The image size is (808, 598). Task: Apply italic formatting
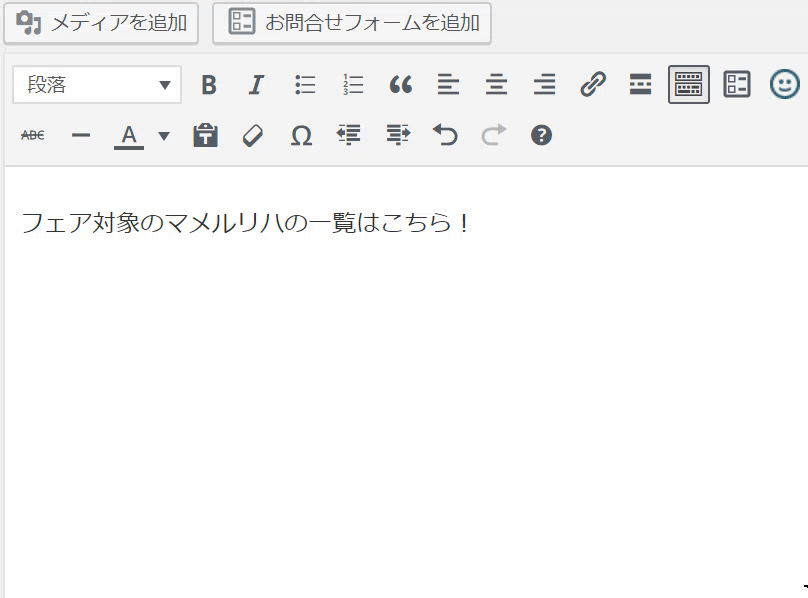click(x=256, y=85)
